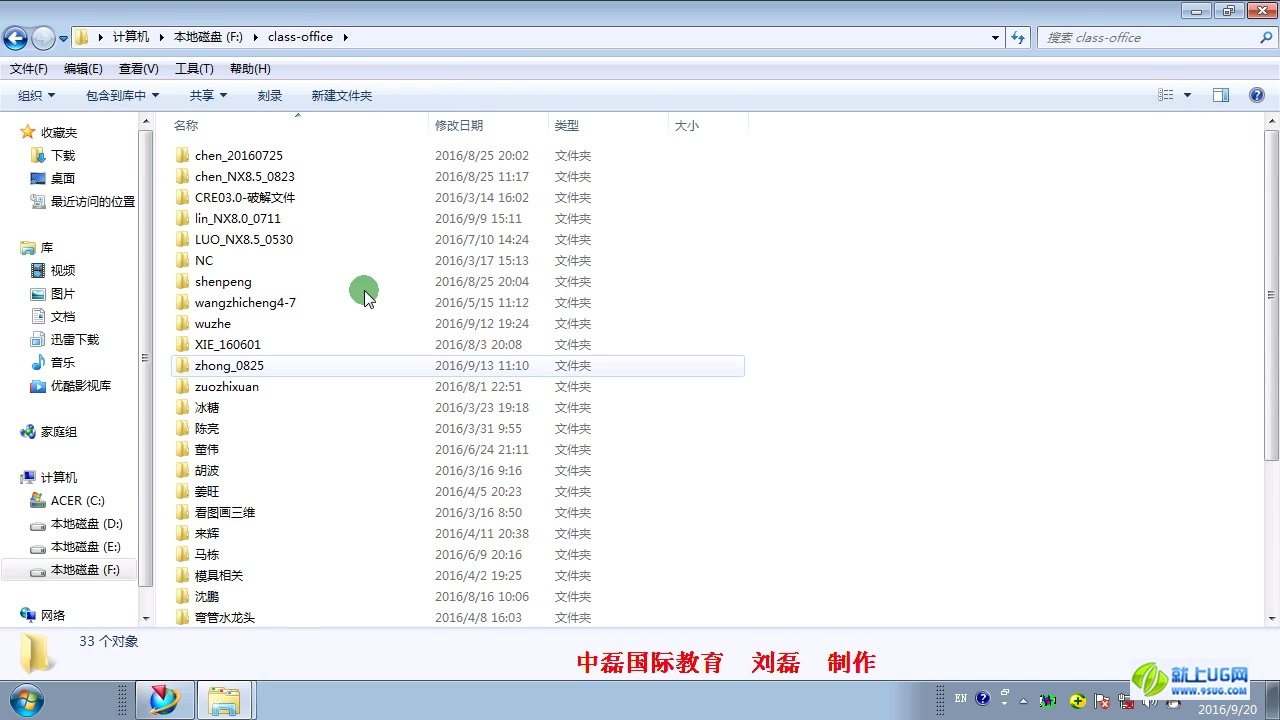This screenshot has height=720, width=1280.
Task: Click 计算机 in the address bar path
Action: click(130, 37)
